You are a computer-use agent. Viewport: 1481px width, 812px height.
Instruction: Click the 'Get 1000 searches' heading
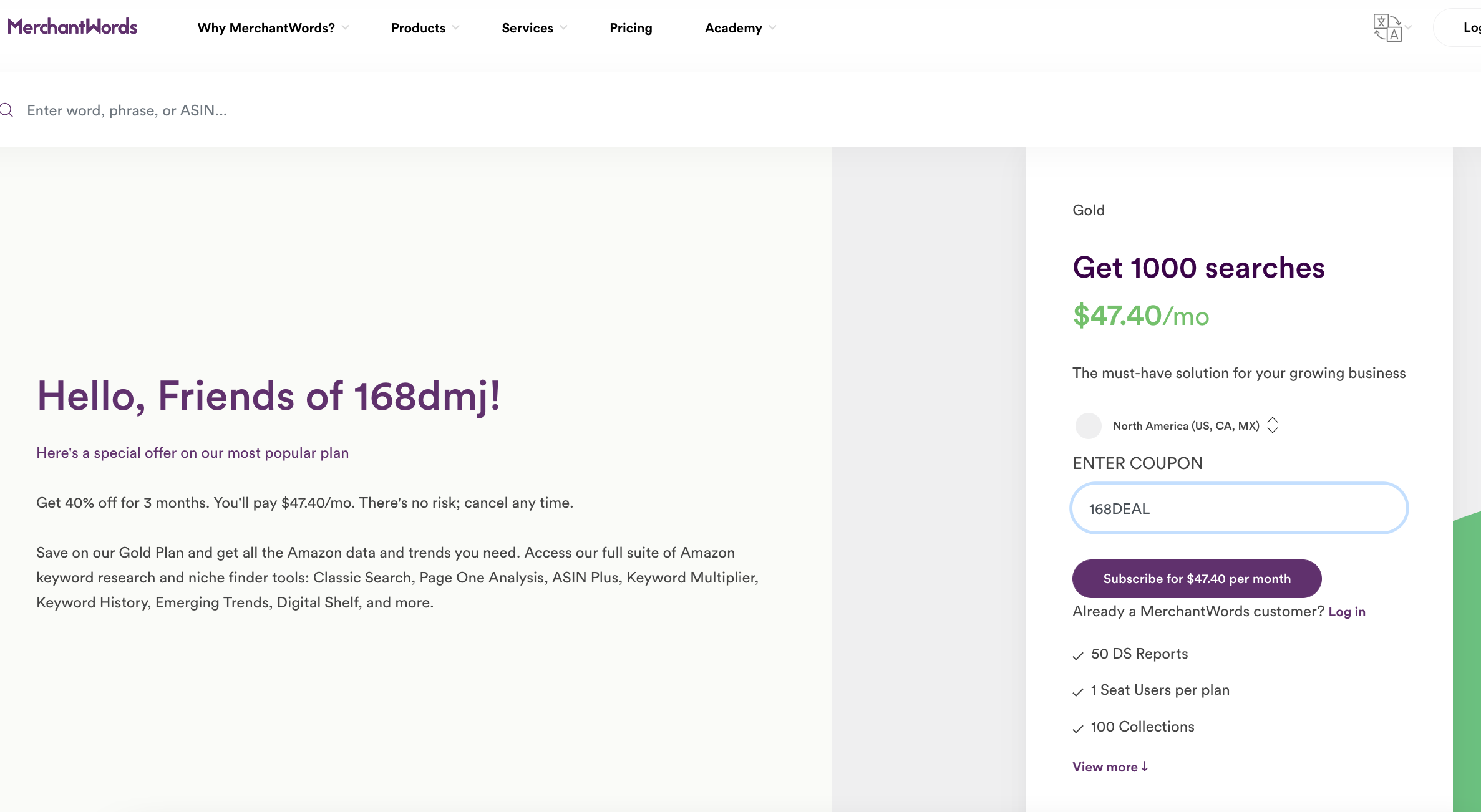1198,268
